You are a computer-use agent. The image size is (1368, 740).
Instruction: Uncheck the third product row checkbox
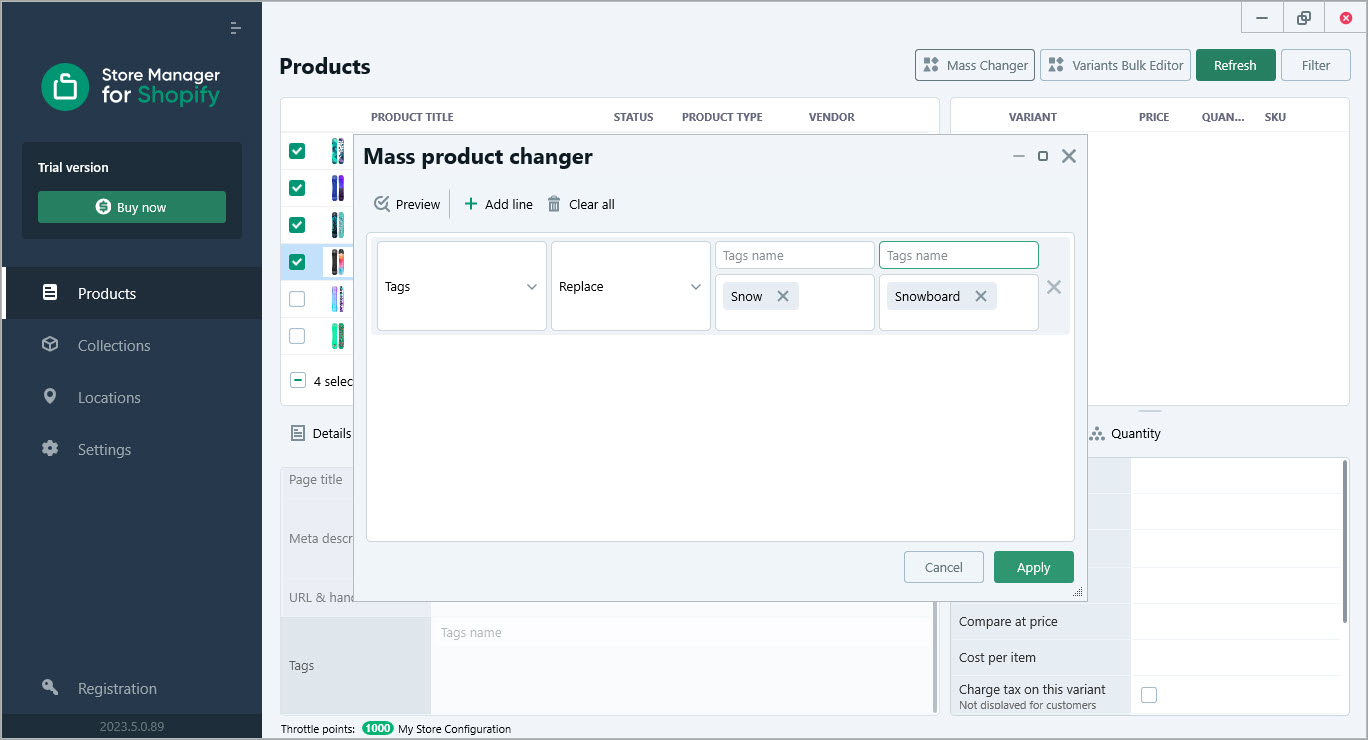(x=297, y=225)
